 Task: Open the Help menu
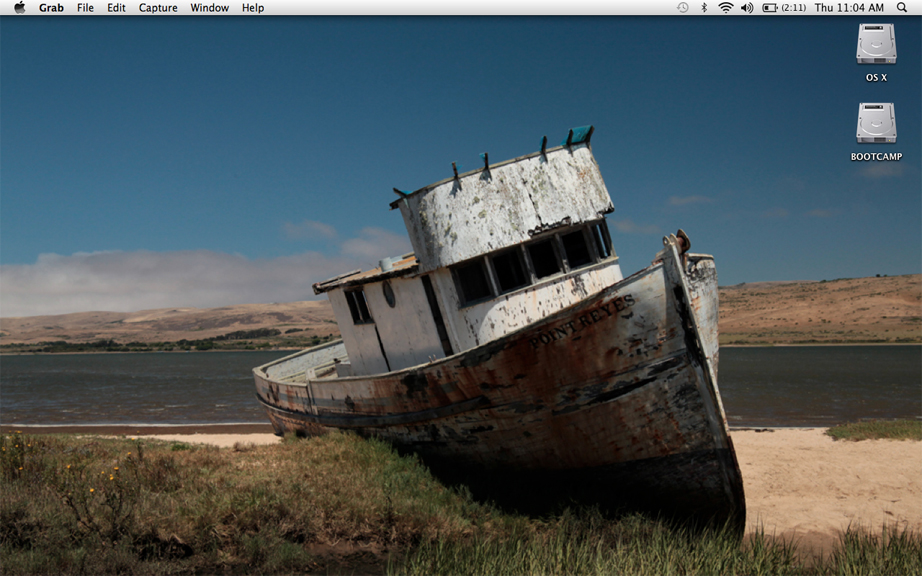[x=253, y=8]
